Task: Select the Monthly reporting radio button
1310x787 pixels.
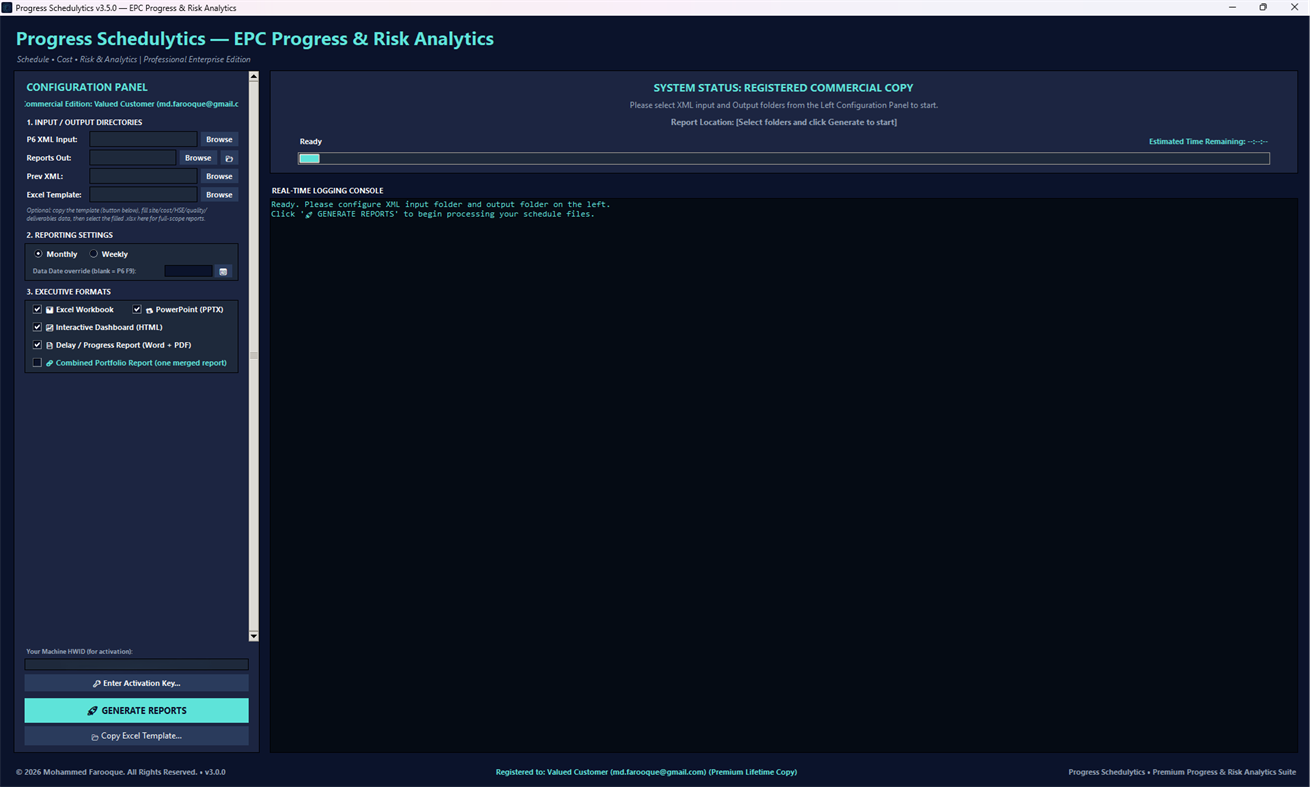Action: pos(39,254)
